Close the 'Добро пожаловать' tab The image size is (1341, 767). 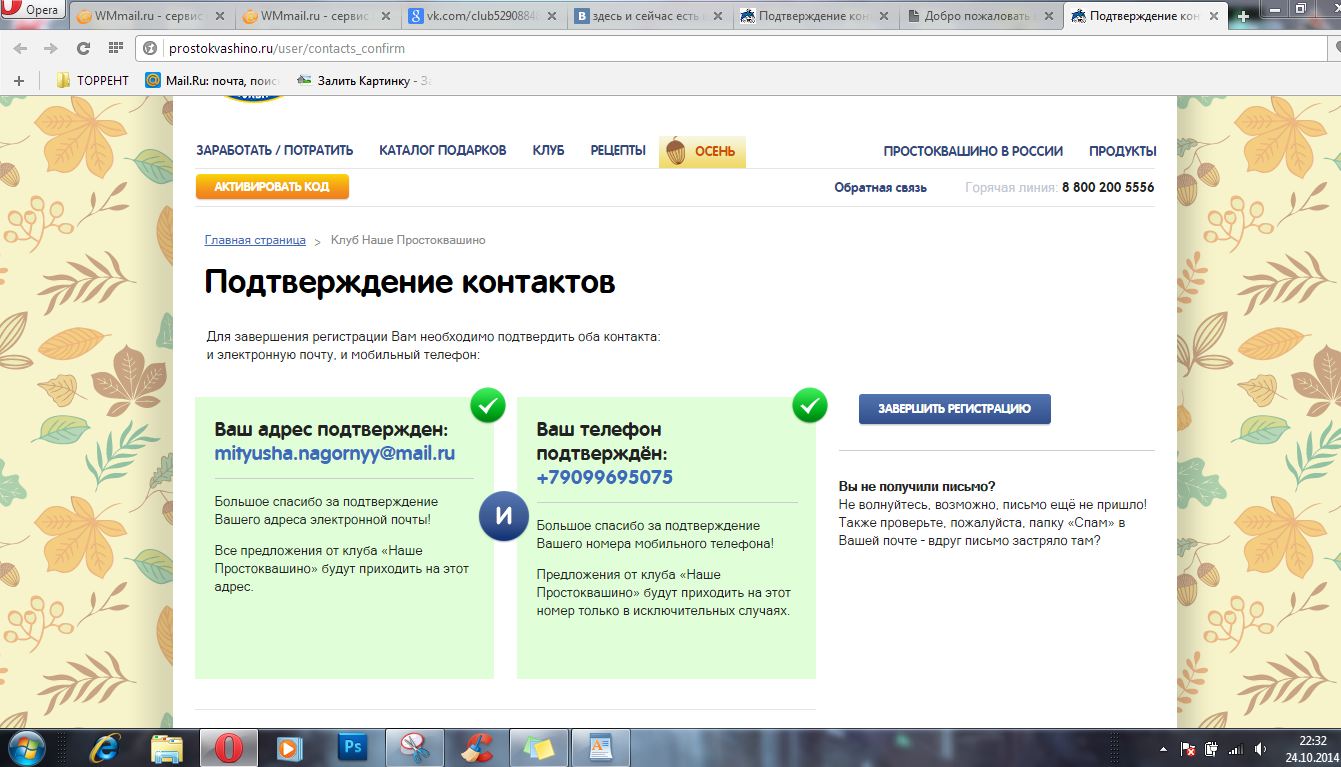click(1047, 16)
